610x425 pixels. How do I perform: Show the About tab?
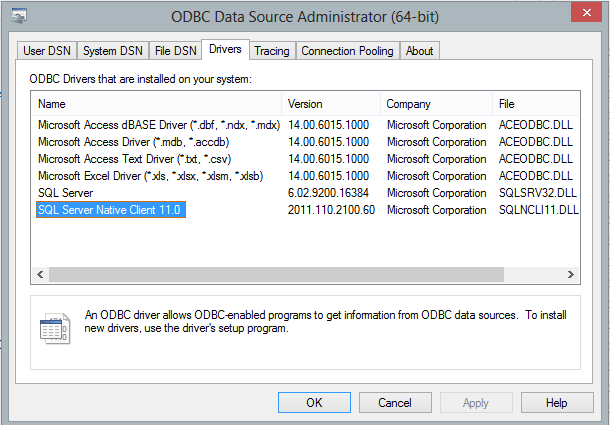click(x=420, y=51)
